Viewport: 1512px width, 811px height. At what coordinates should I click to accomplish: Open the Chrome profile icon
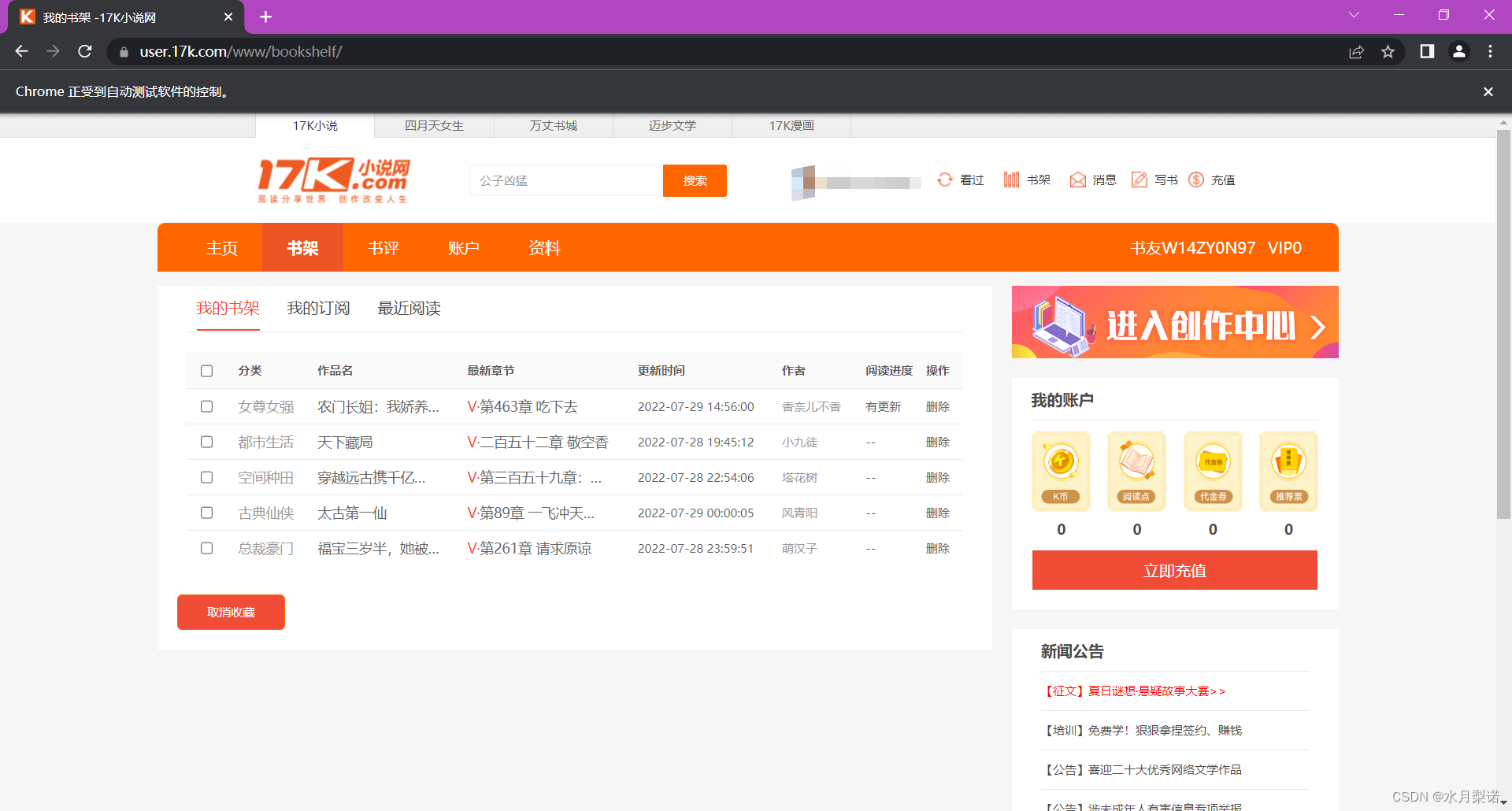pos(1459,51)
